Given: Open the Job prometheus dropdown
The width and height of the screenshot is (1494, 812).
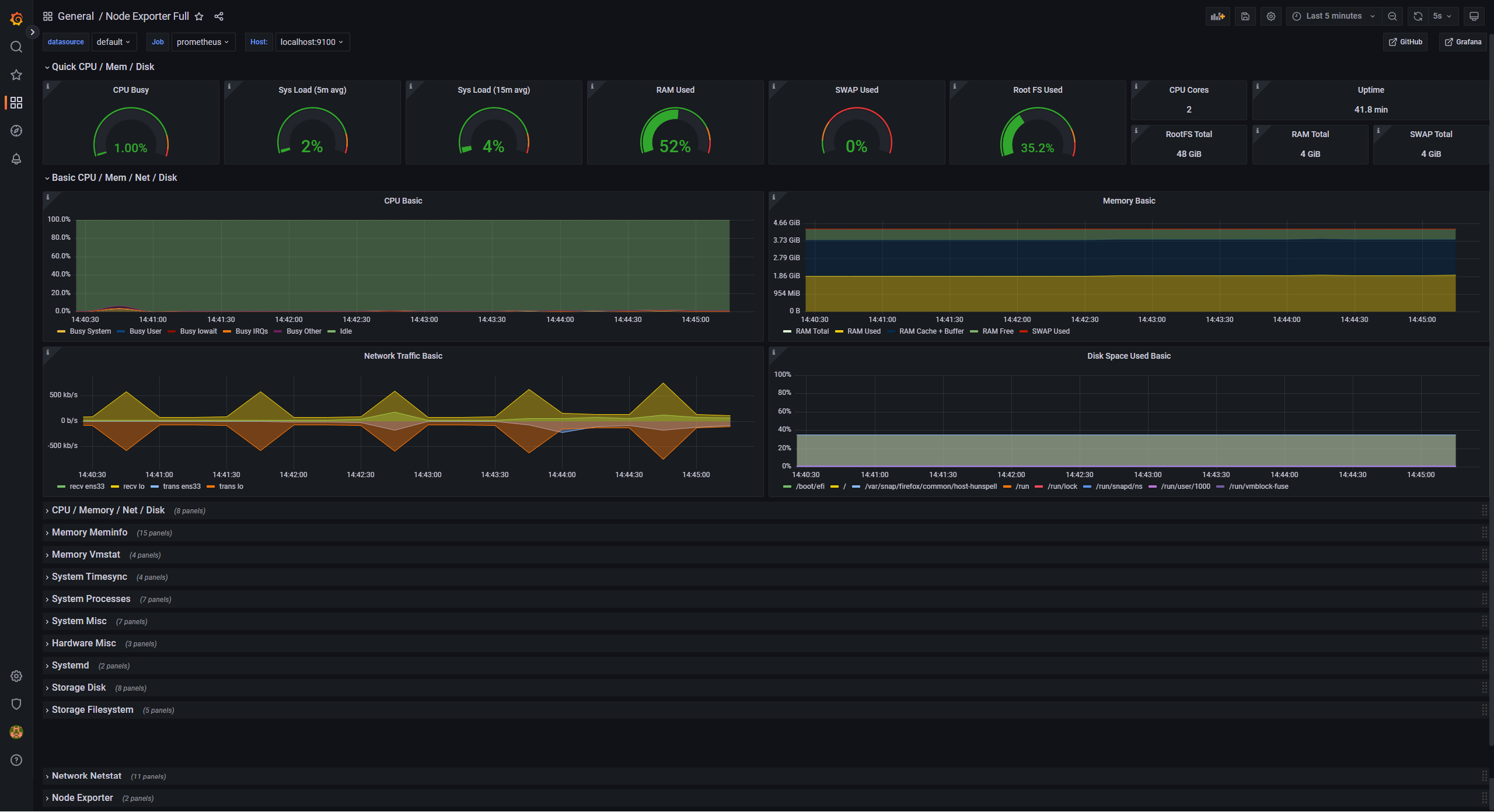Looking at the screenshot, I should pos(203,42).
